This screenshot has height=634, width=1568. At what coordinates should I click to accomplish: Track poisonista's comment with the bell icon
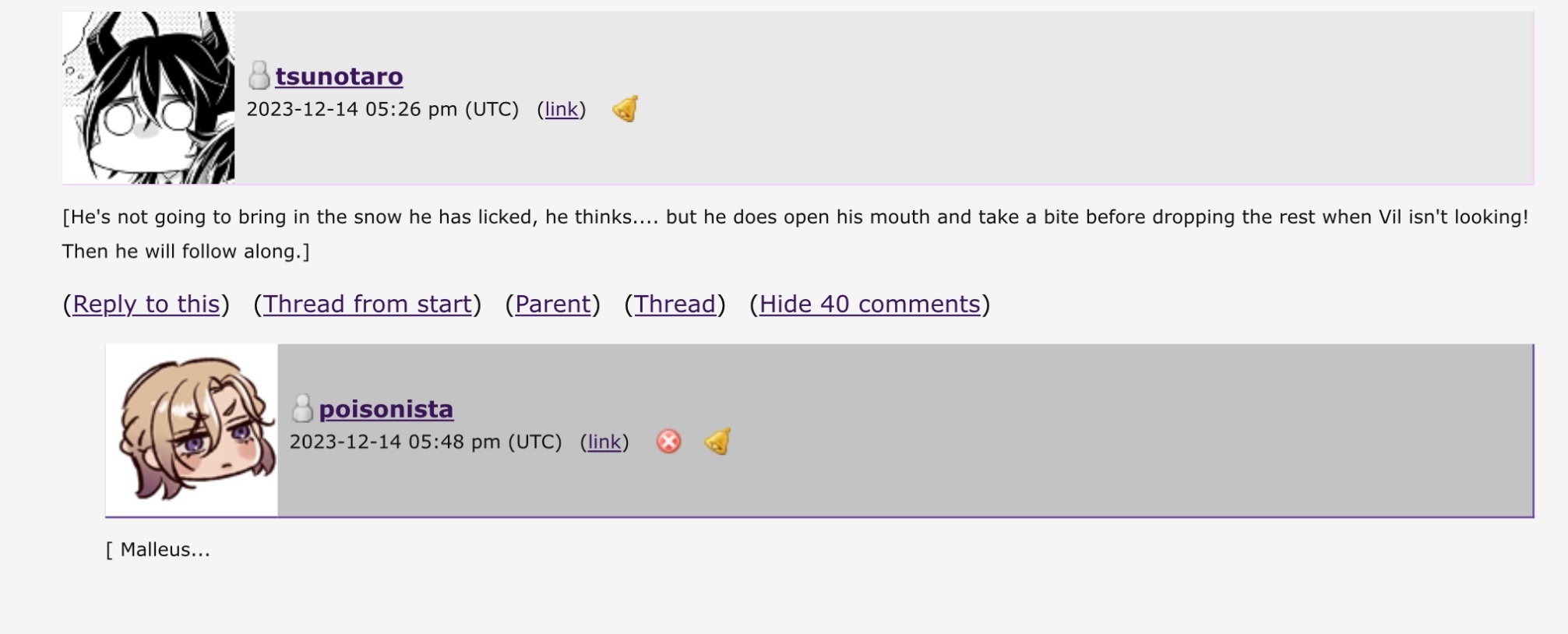[717, 442]
